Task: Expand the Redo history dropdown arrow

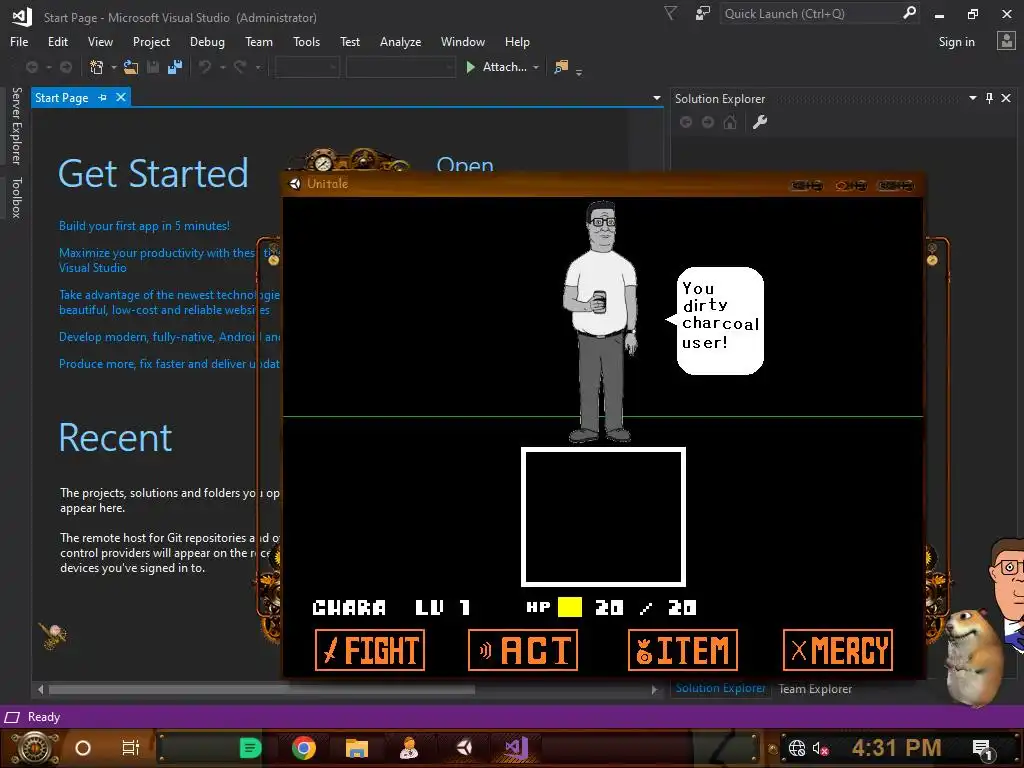Action: tap(258, 67)
